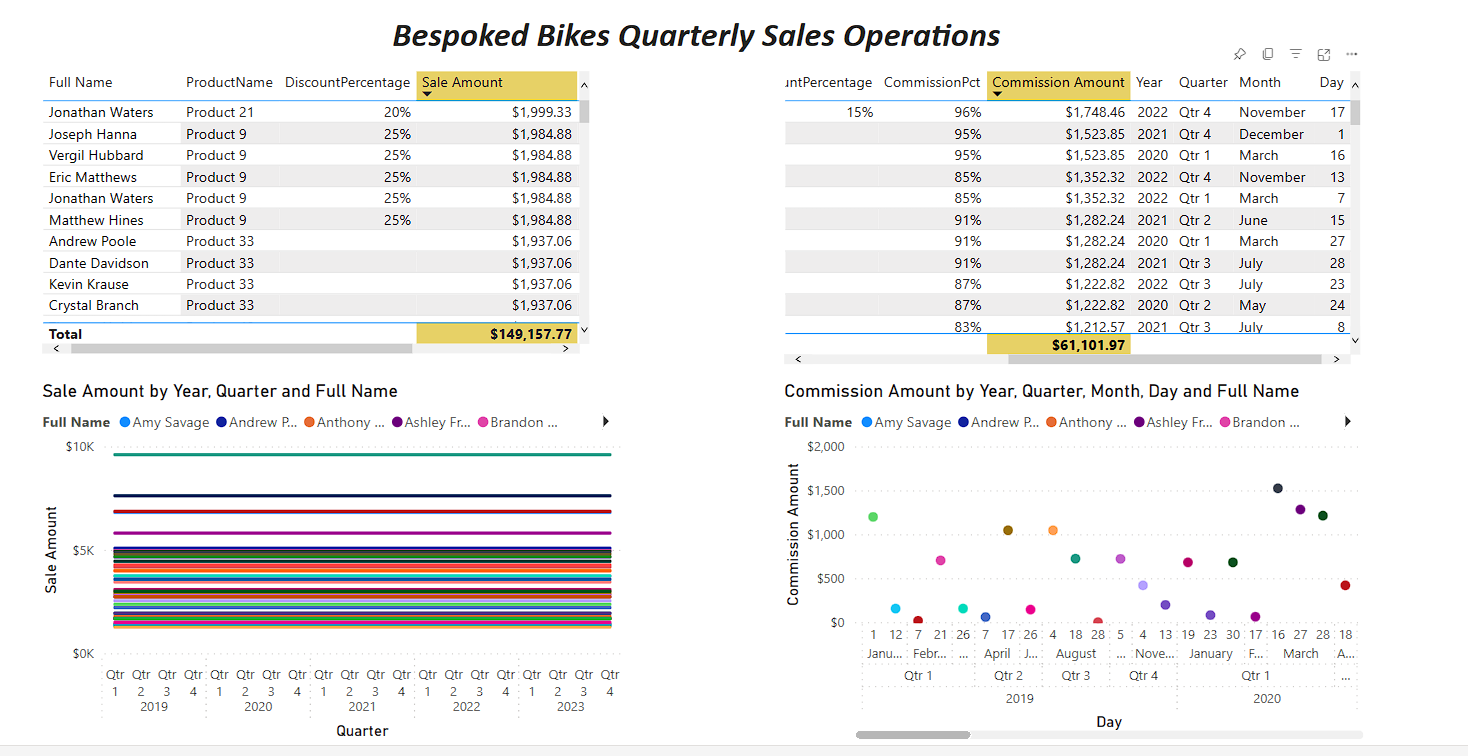Sort commission table by Year column header
Screen dimensions: 1468x756
[1149, 82]
